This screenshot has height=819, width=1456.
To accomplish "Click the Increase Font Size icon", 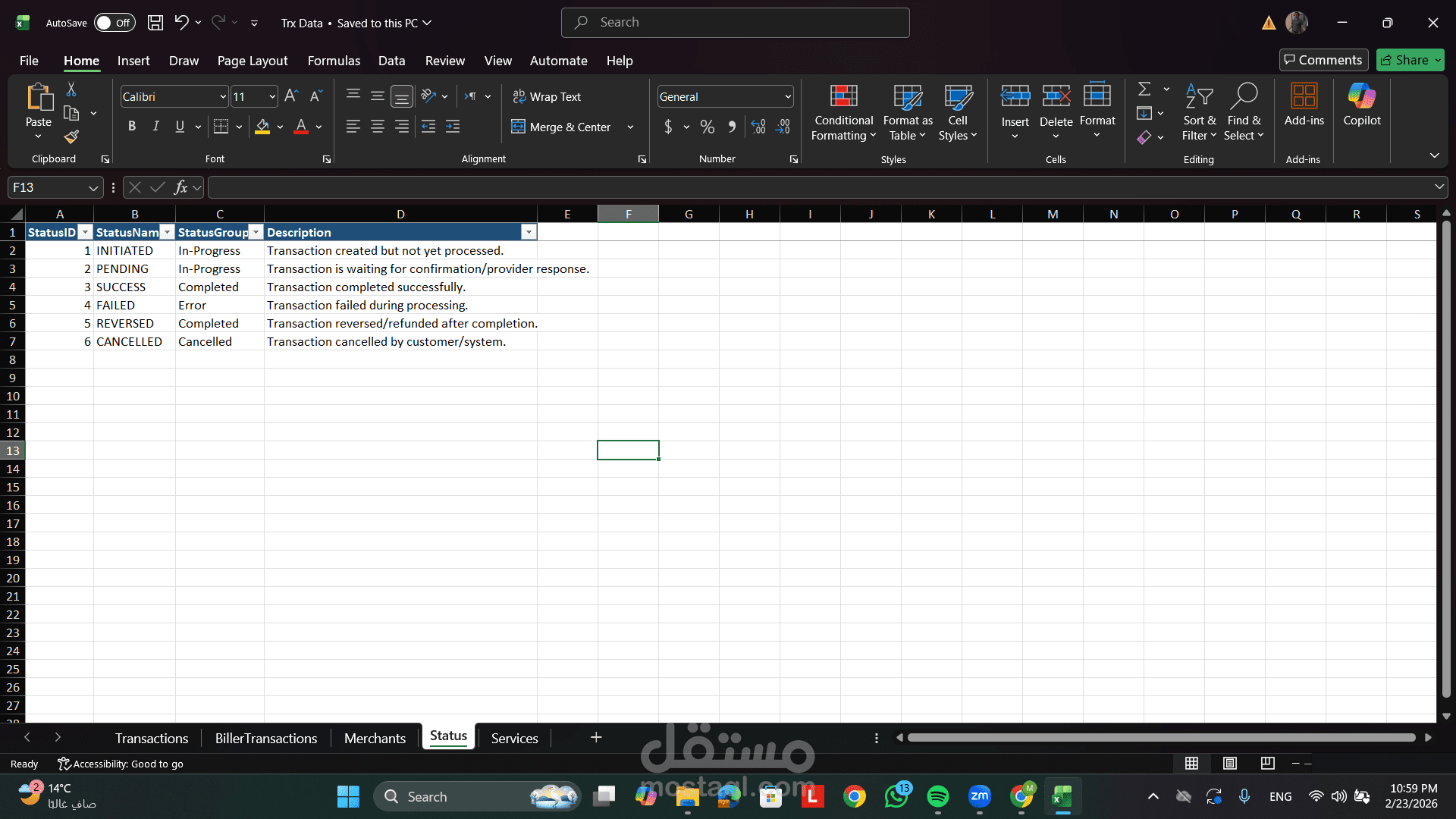I will coord(291,96).
